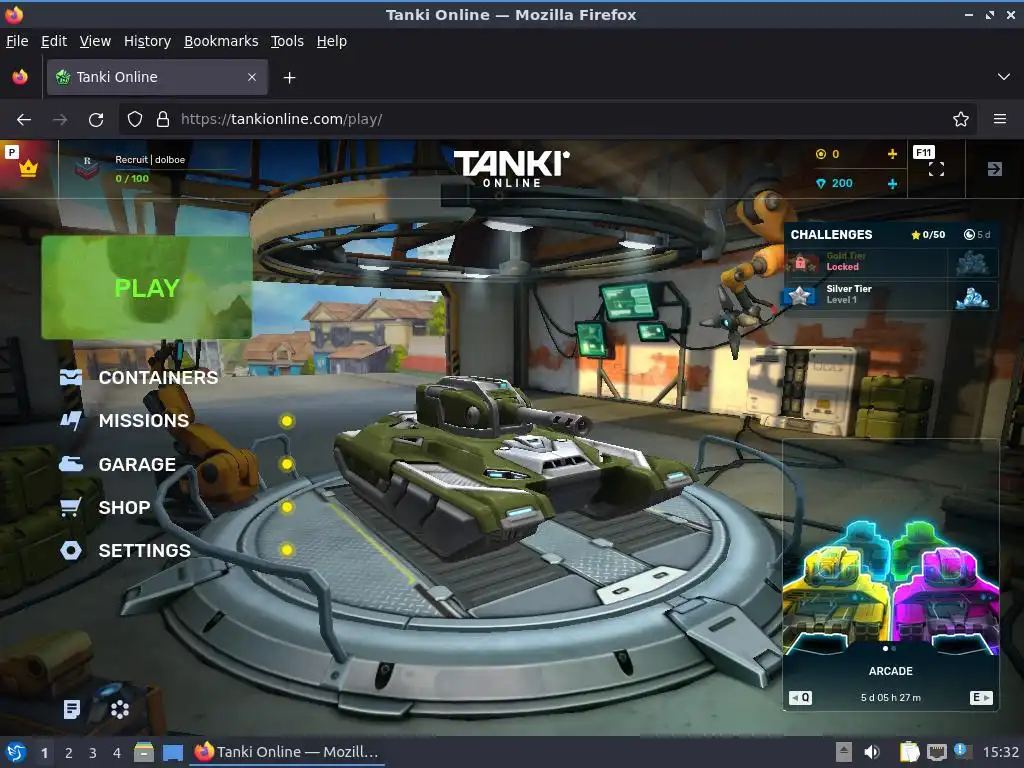Click the missions flag icon

coord(71,421)
